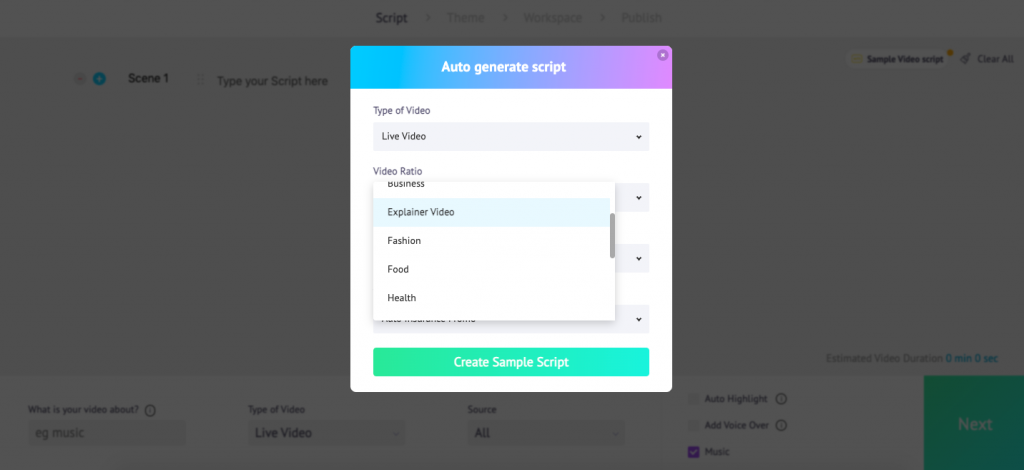Screen dimensions: 1024x470
Task: Click info icon next to video topic question
Action: [150, 411]
